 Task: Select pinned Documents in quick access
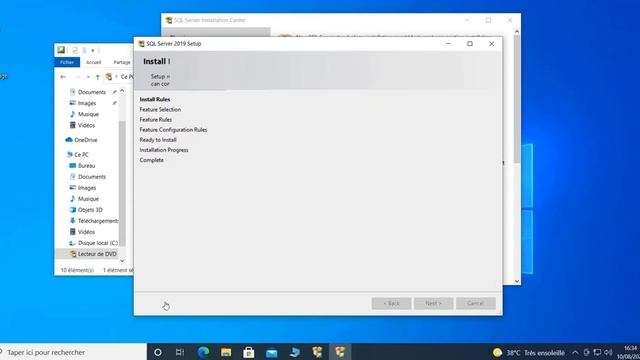pos(92,92)
